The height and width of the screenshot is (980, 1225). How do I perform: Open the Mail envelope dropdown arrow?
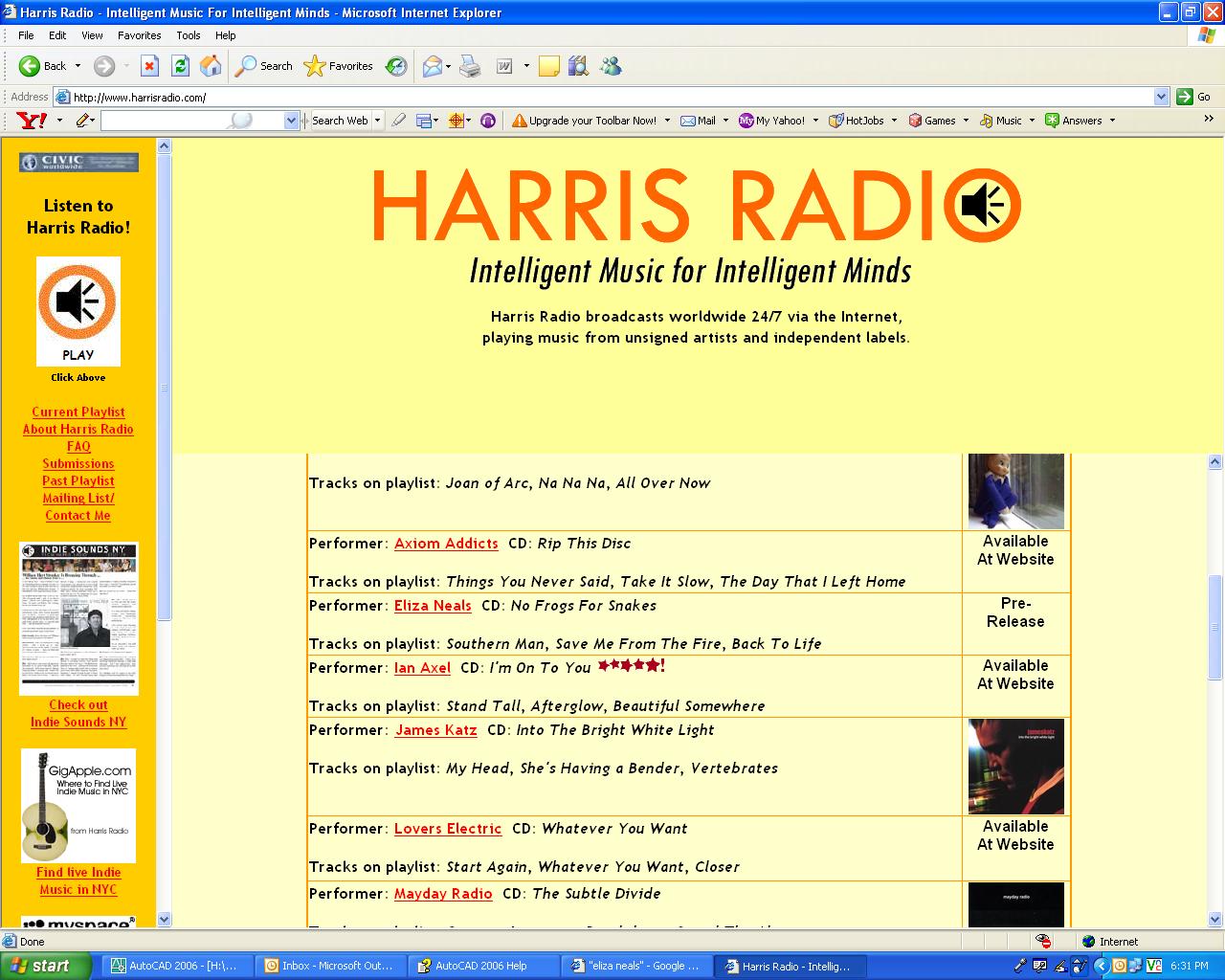click(x=448, y=66)
